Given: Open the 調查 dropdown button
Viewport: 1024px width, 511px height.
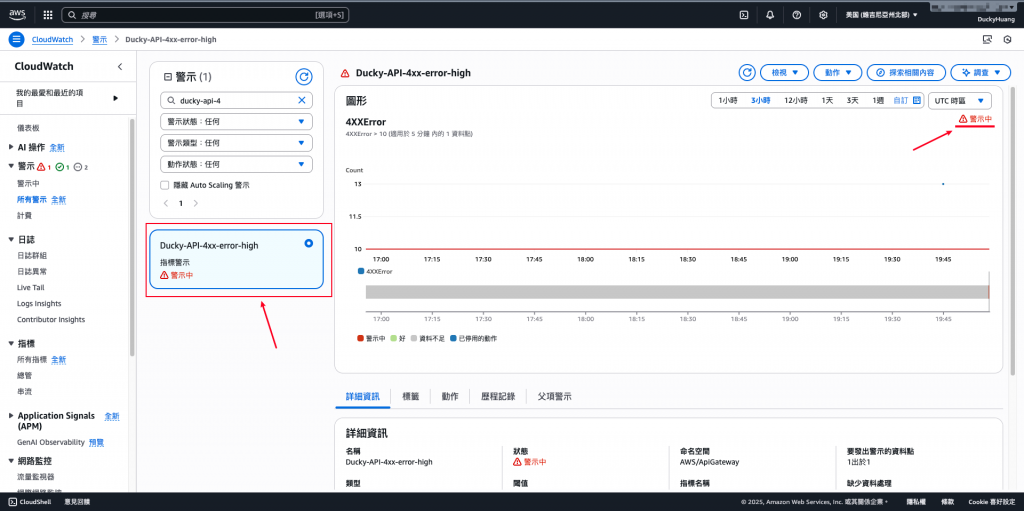Looking at the screenshot, I should point(981,73).
